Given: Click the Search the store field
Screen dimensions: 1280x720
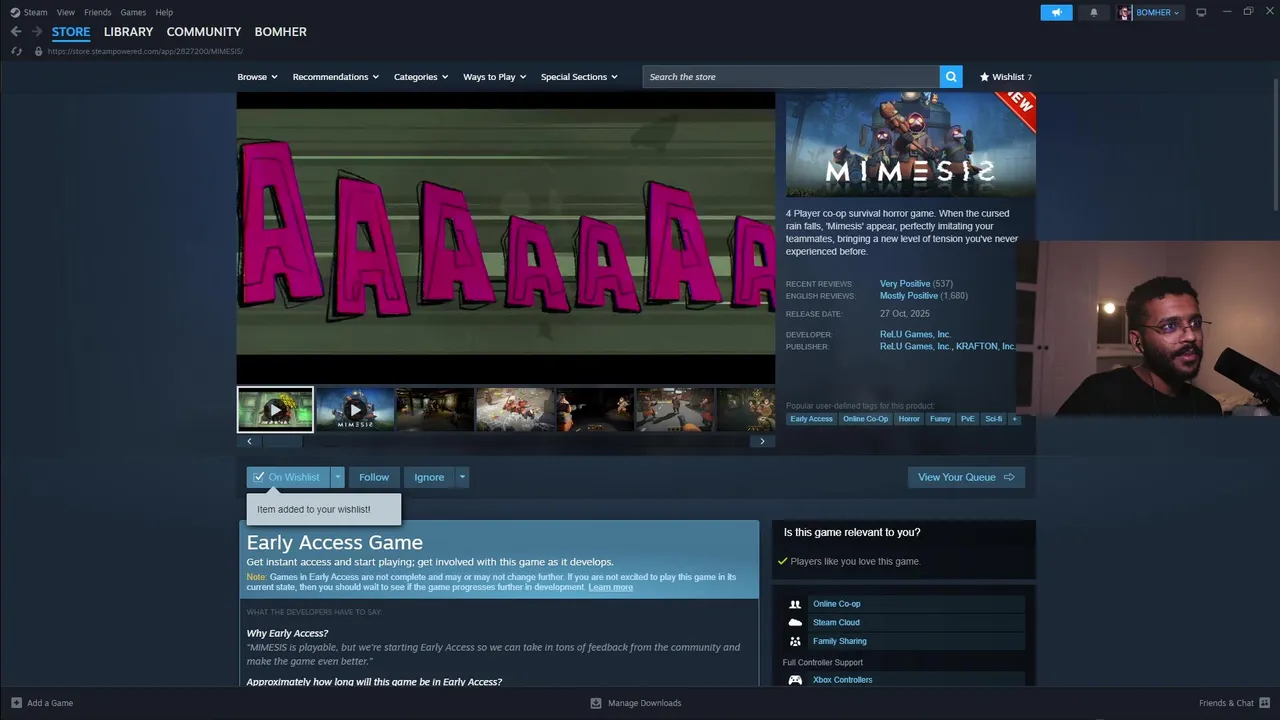Looking at the screenshot, I should click(x=791, y=77).
